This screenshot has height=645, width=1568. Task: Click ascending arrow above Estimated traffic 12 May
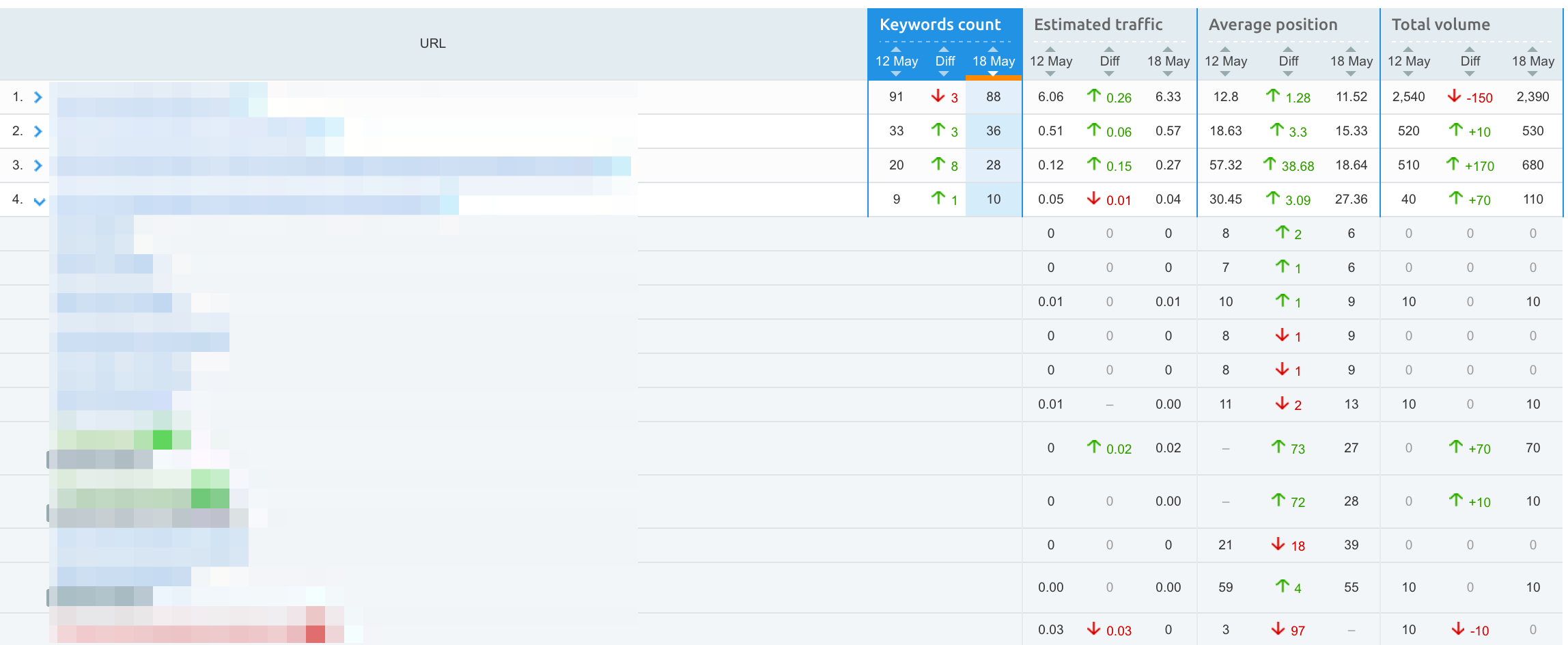[x=1050, y=49]
